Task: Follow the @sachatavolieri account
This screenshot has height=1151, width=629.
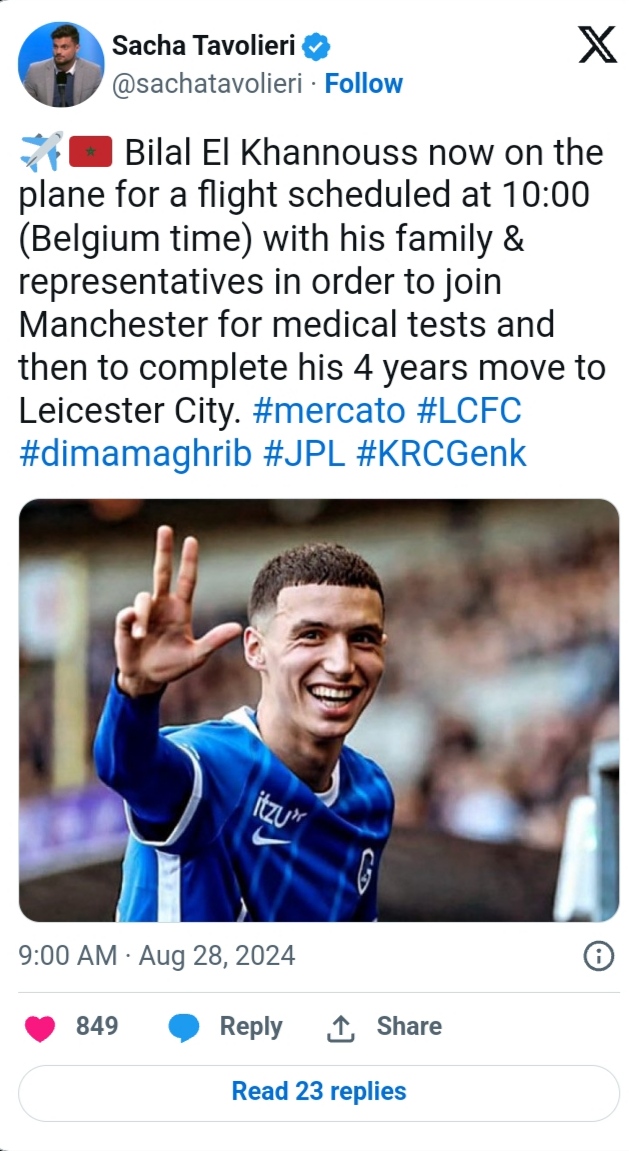Action: [x=364, y=84]
